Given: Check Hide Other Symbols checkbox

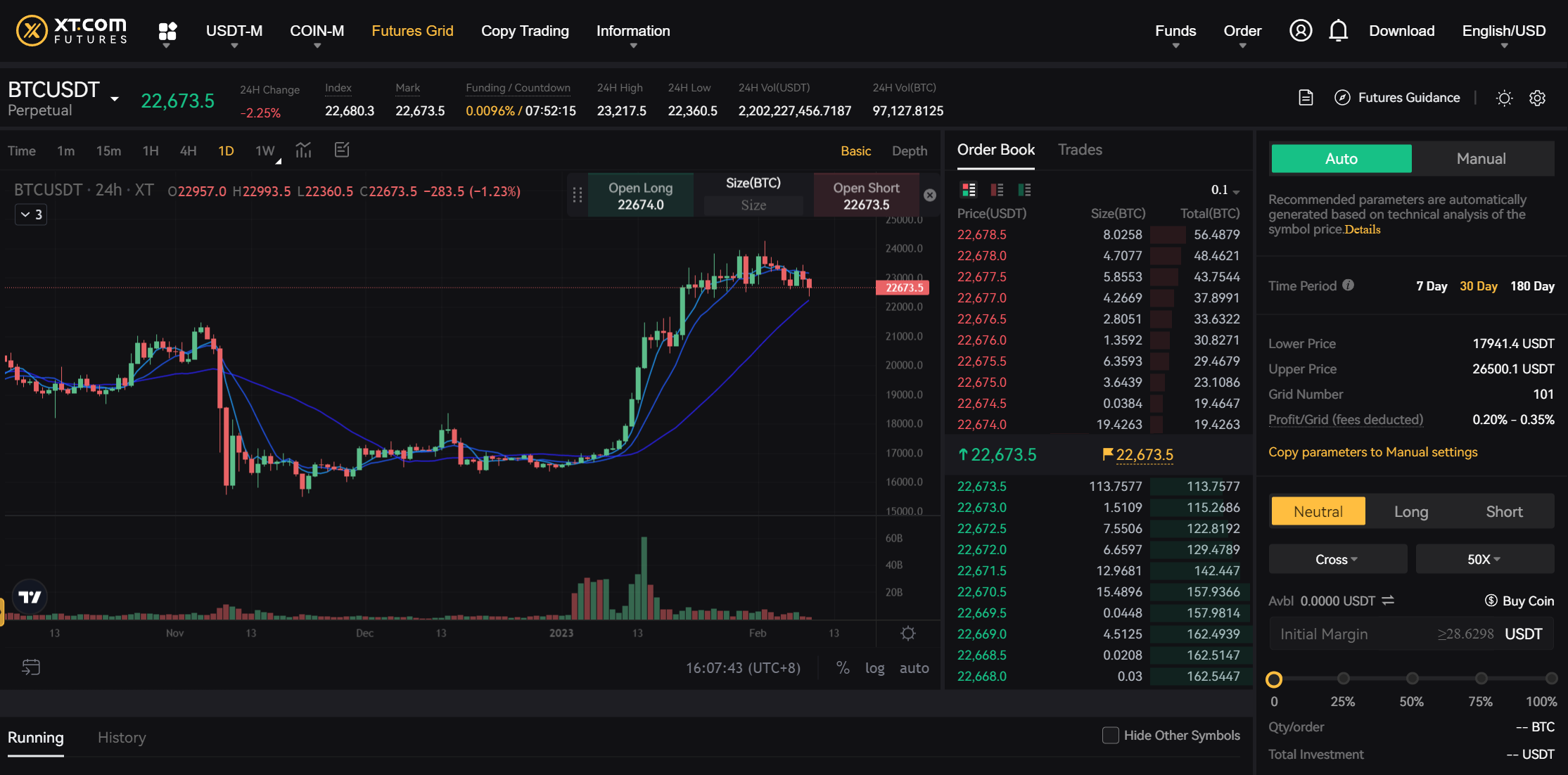Looking at the screenshot, I should pyautogui.click(x=1110, y=736).
